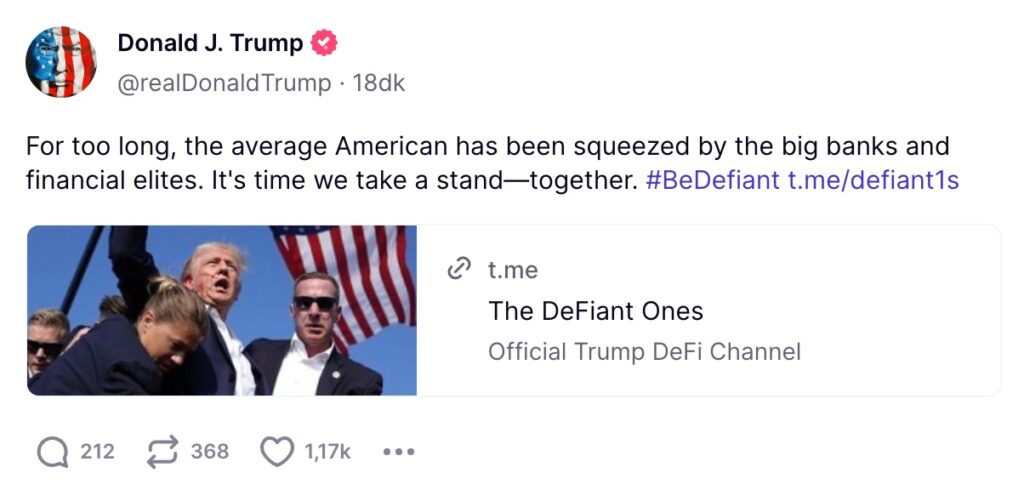Click the post body text to open post
The image size is (1024, 490).
click(x=400, y=147)
